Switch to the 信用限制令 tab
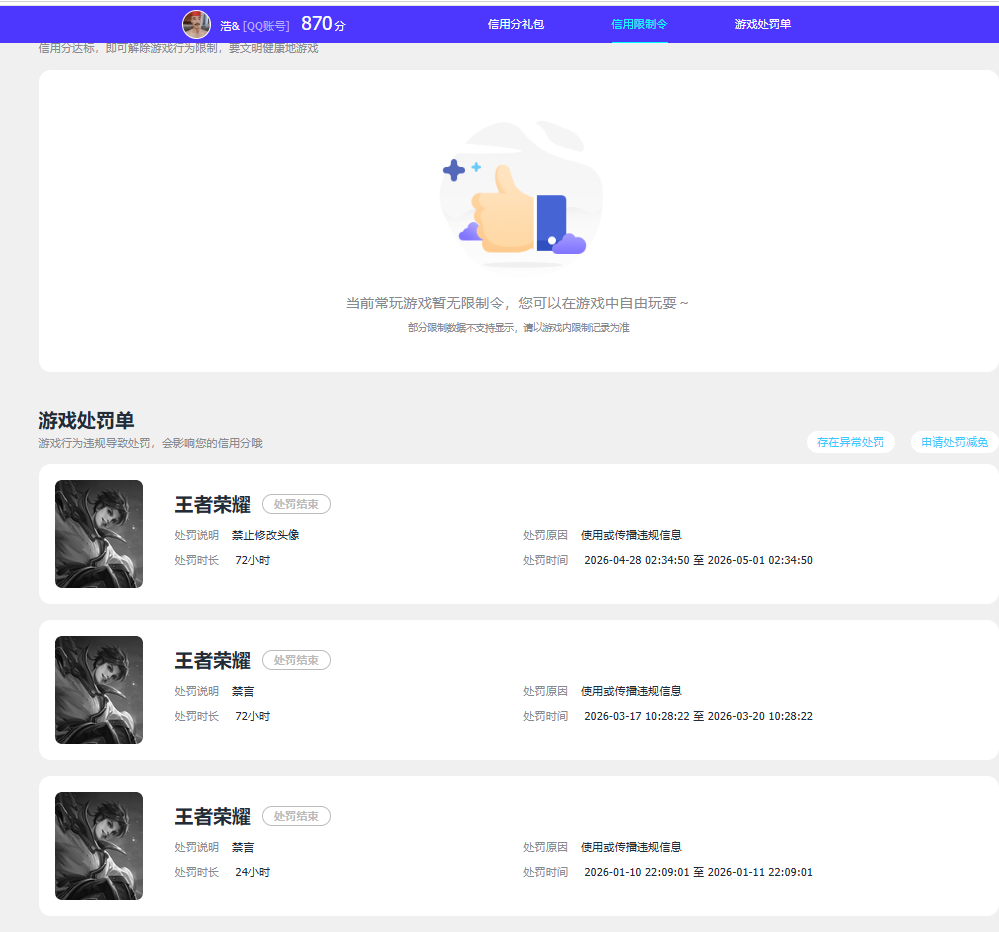Viewport: 999px width, 932px height. [x=639, y=24]
